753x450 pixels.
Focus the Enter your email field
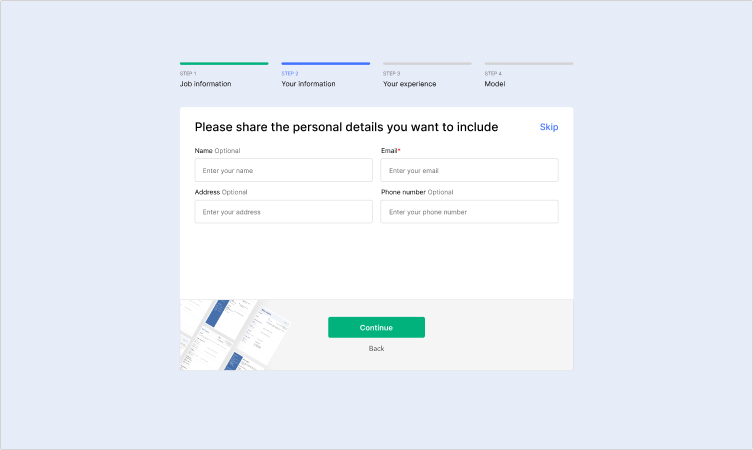[469, 170]
